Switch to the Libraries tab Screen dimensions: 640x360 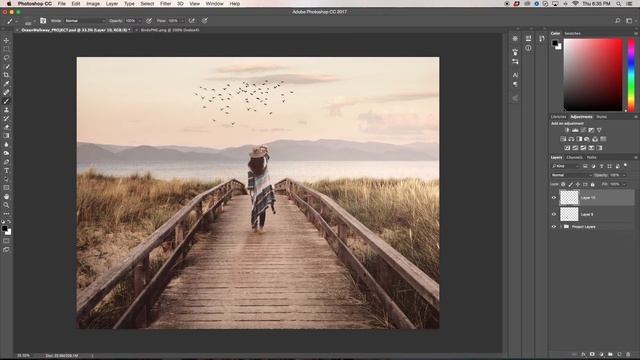(558, 117)
